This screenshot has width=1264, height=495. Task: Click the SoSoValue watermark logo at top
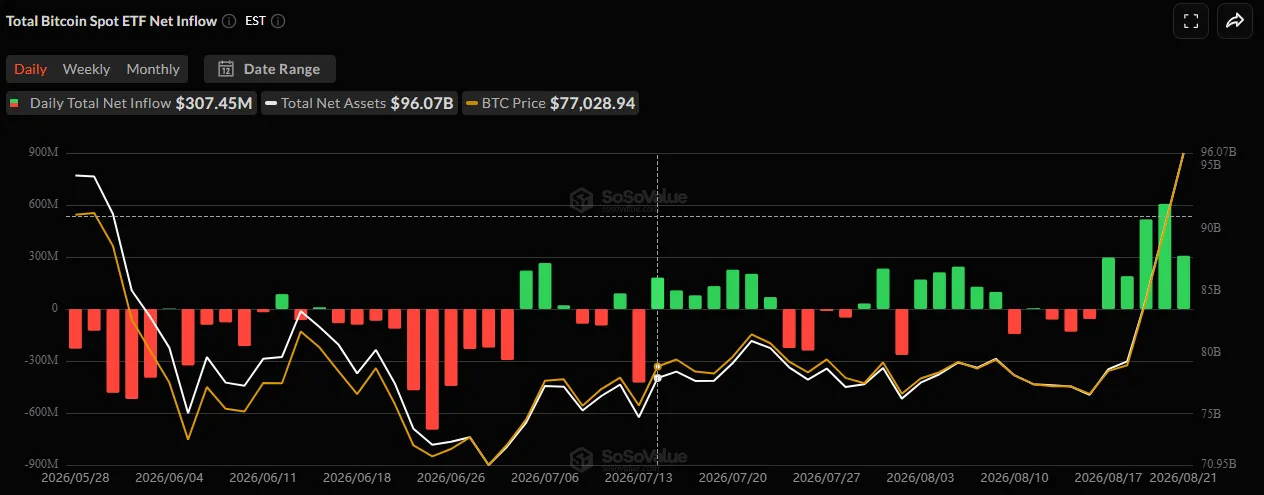(x=628, y=198)
